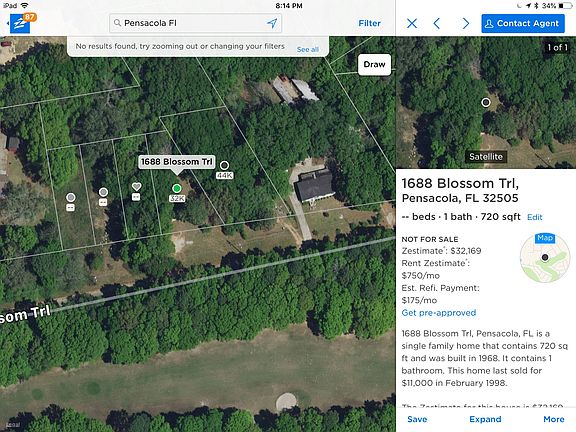
Task: Focus the Pensacola Fl search field
Action: [195, 23]
